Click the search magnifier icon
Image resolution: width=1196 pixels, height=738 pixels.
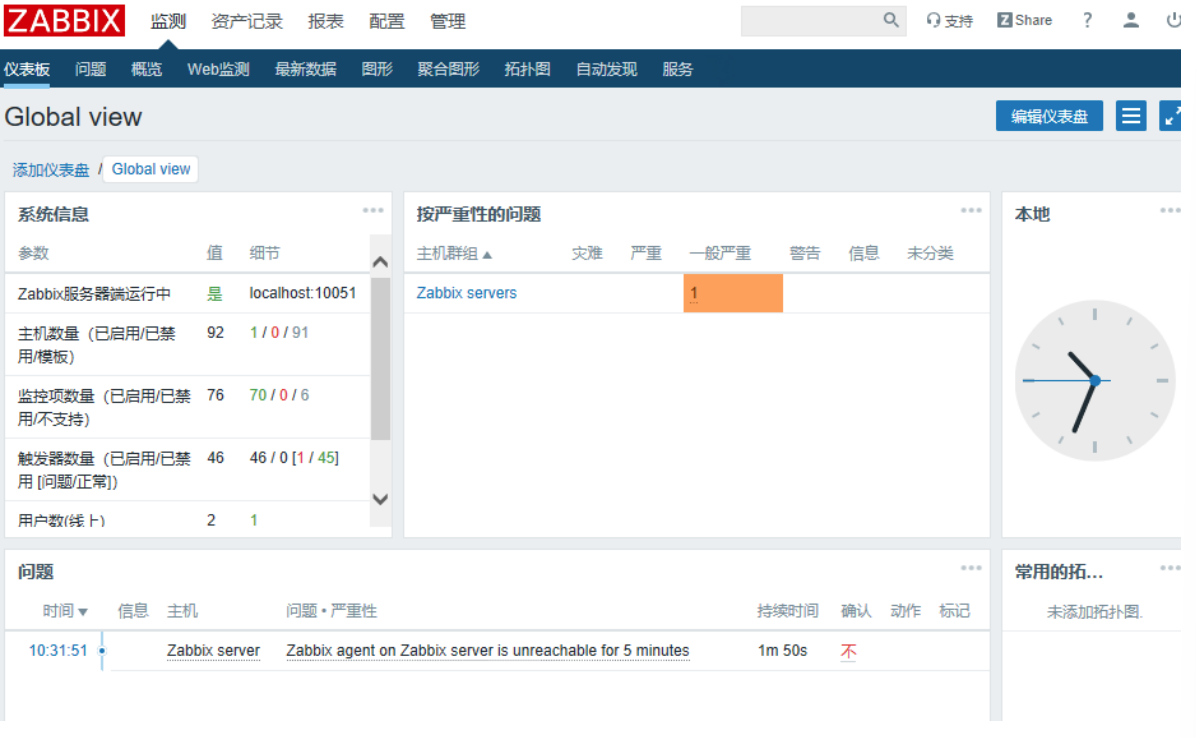click(x=891, y=20)
